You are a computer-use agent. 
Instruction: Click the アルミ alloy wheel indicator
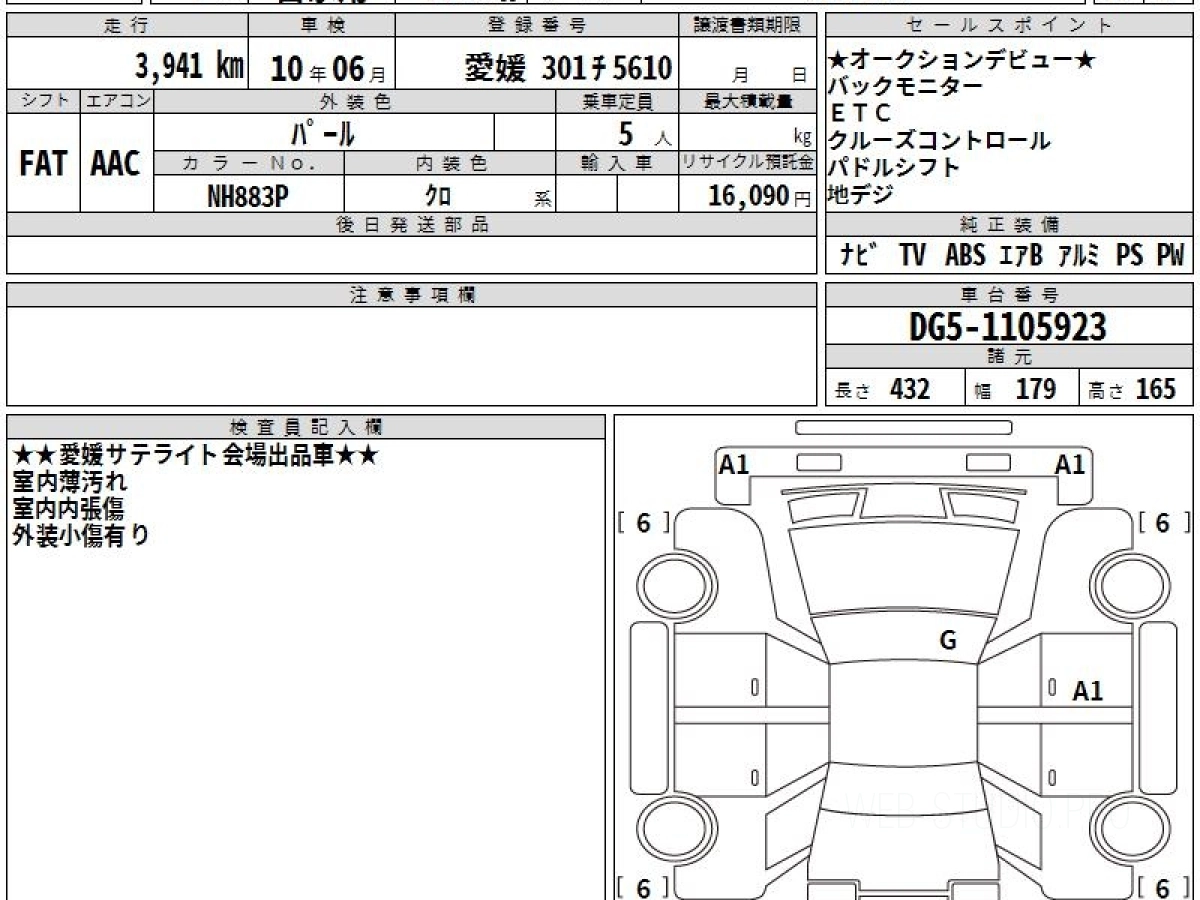click(1079, 256)
